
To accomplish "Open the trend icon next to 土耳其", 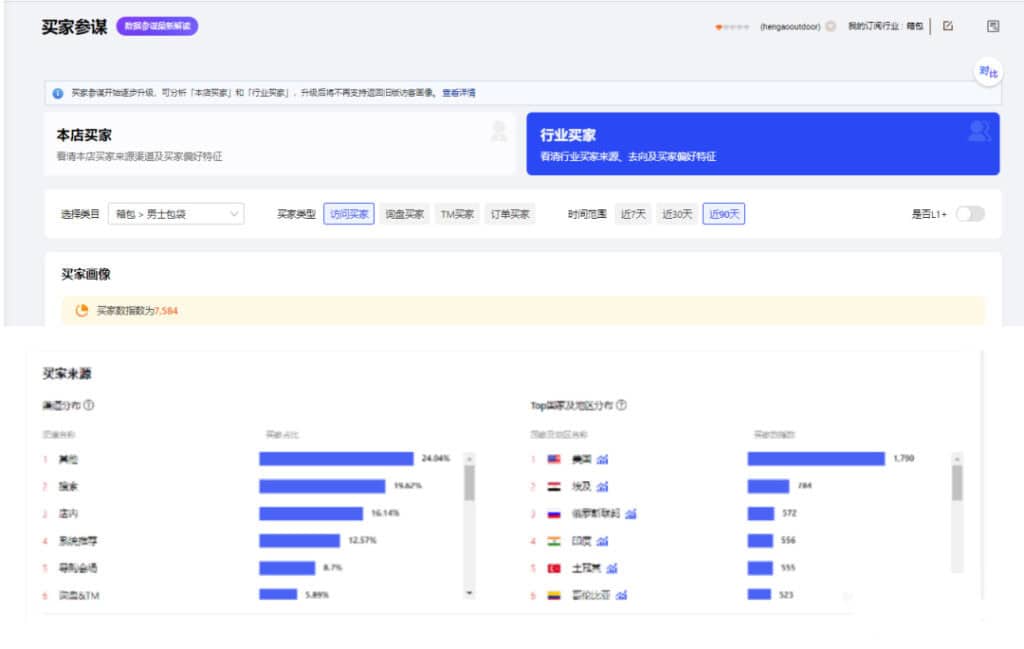I will (x=611, y=568).
